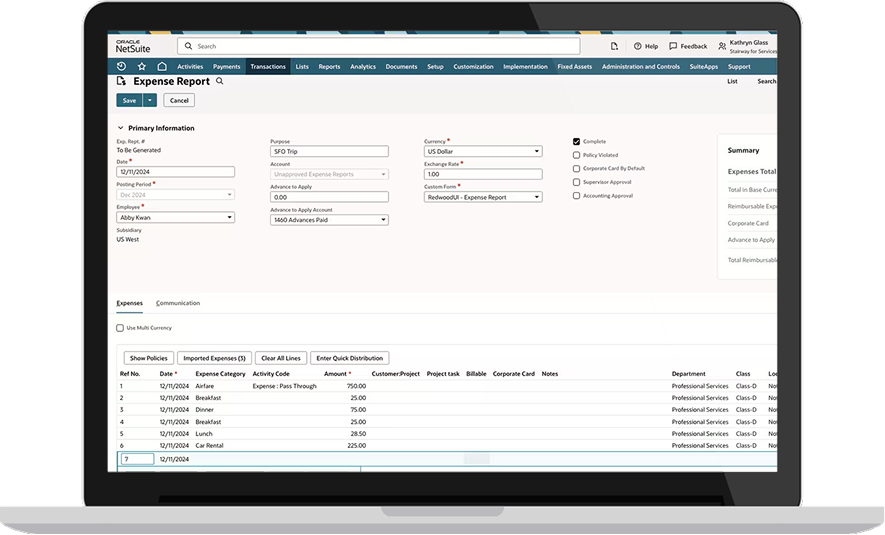Click the create new document icon in header
This screenshot has width=885, height=535.
(x=614, y=46)
